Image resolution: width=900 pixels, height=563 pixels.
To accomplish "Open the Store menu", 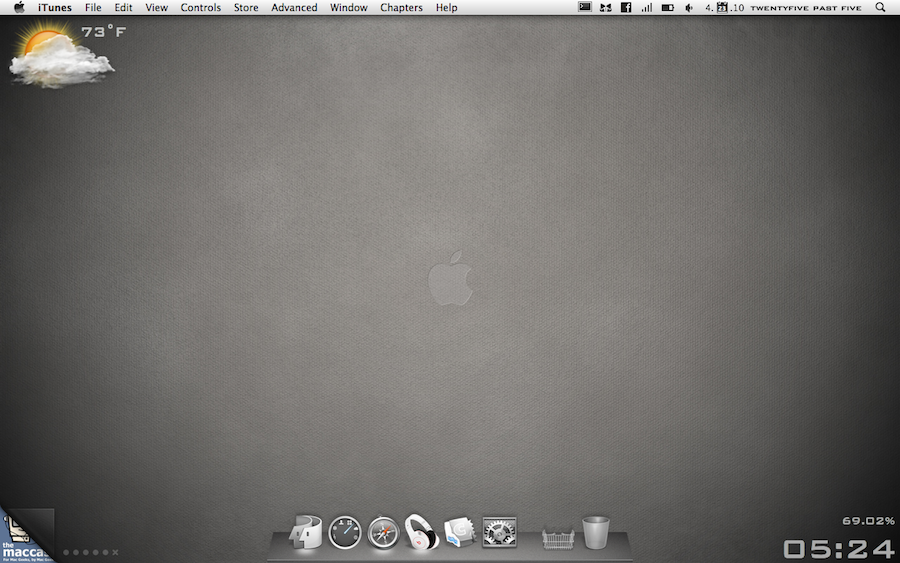I will click(246, 7).
